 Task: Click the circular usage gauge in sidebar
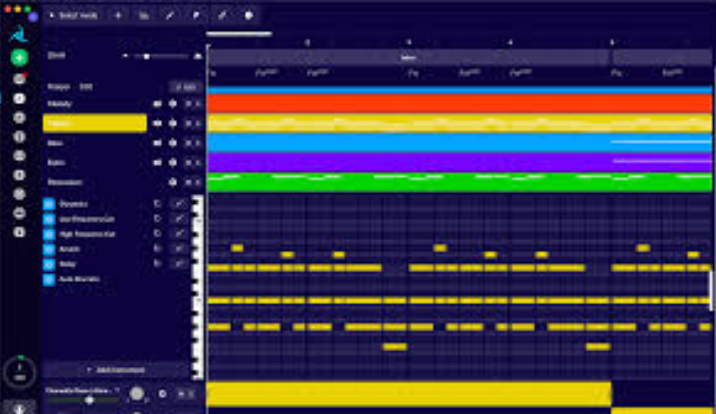[19, 372]
